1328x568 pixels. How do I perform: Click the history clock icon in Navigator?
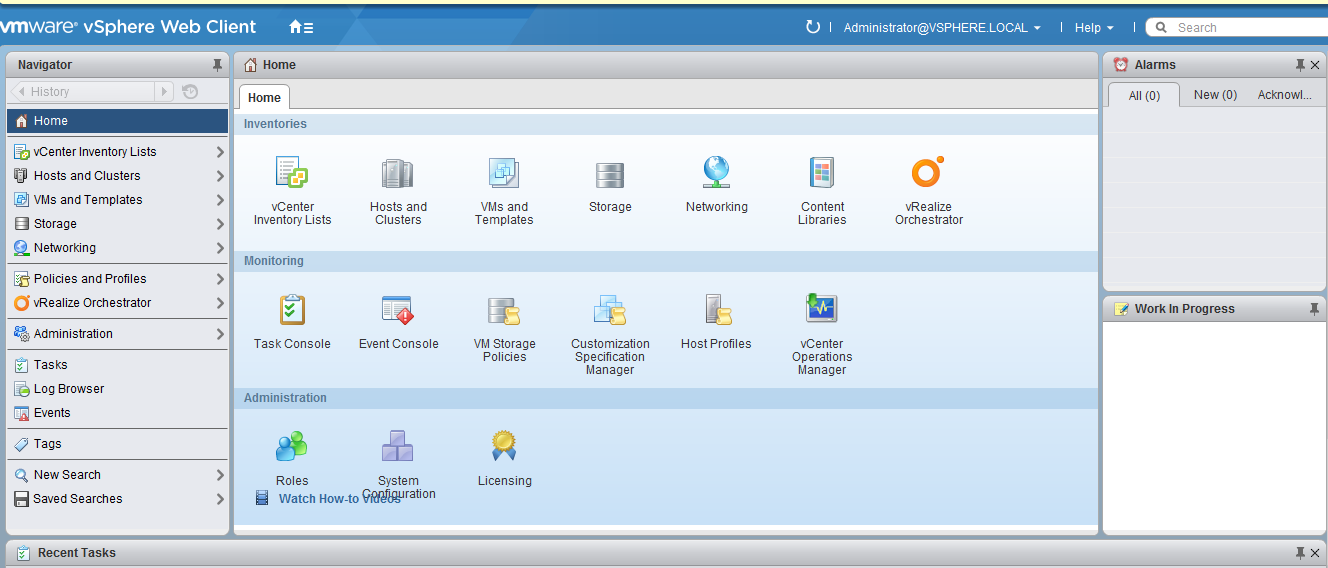point(190,92)
